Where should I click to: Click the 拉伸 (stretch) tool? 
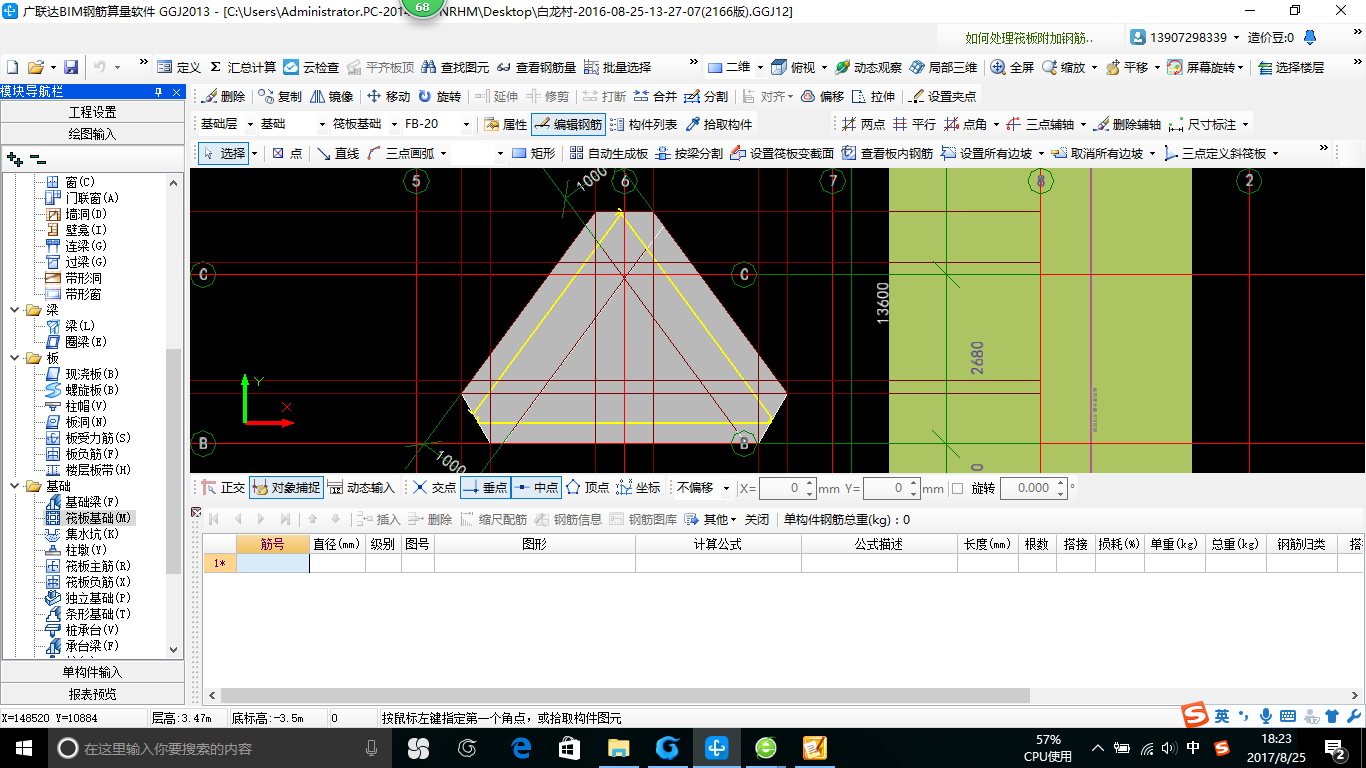coord(873,97)
